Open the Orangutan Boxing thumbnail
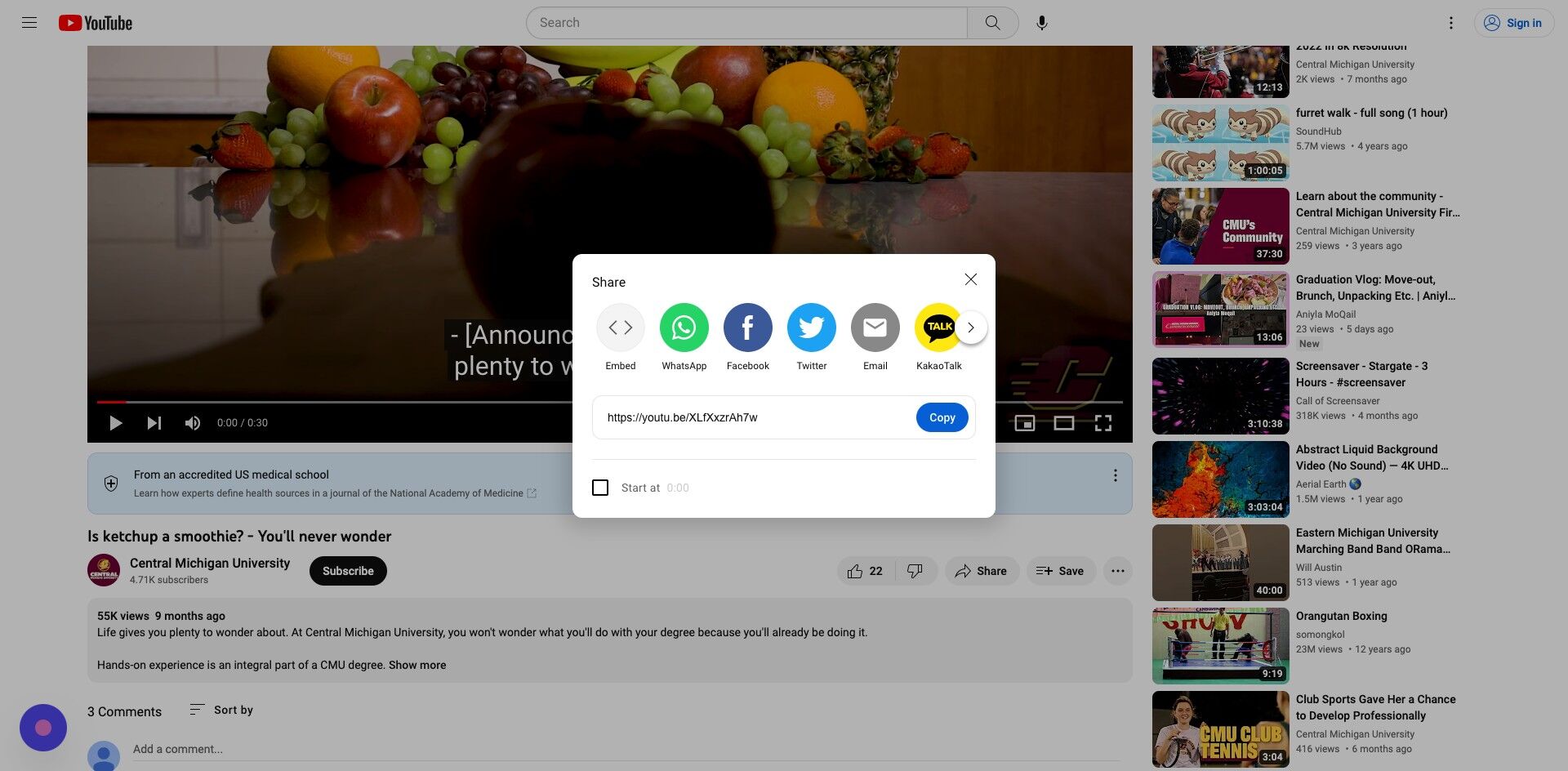The width and height of the screenshot is (1568, 771). tap(1221, 646)
